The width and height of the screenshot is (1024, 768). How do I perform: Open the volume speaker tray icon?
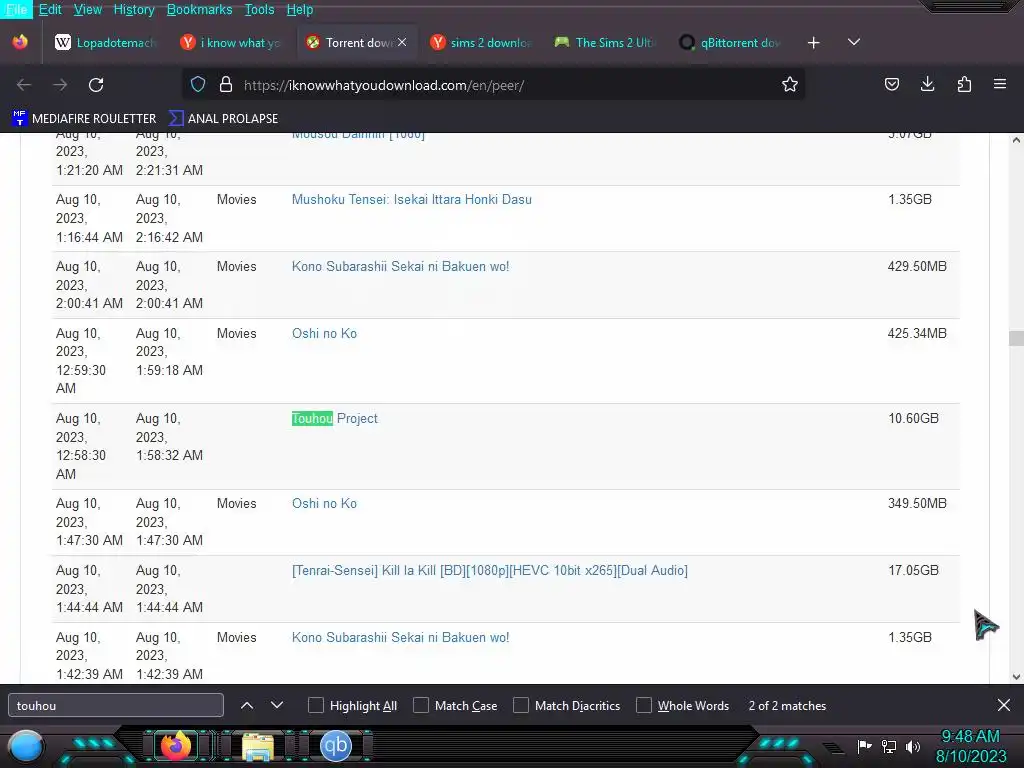click(913, 746)
